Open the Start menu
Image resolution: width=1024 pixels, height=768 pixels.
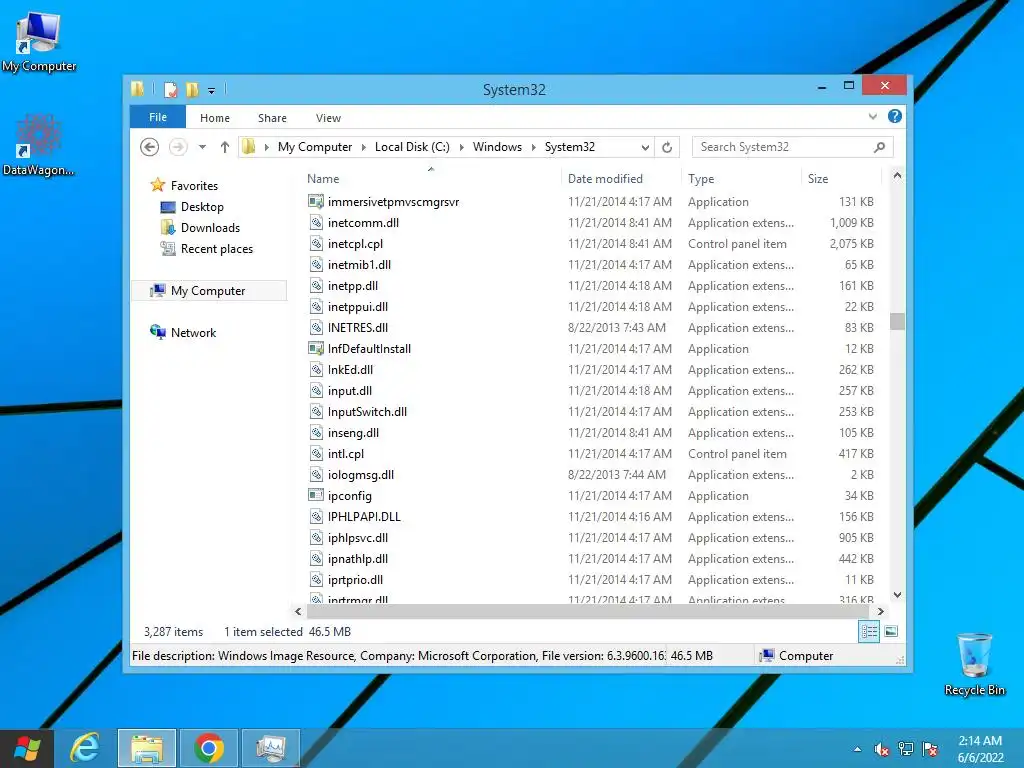(27, 748)
